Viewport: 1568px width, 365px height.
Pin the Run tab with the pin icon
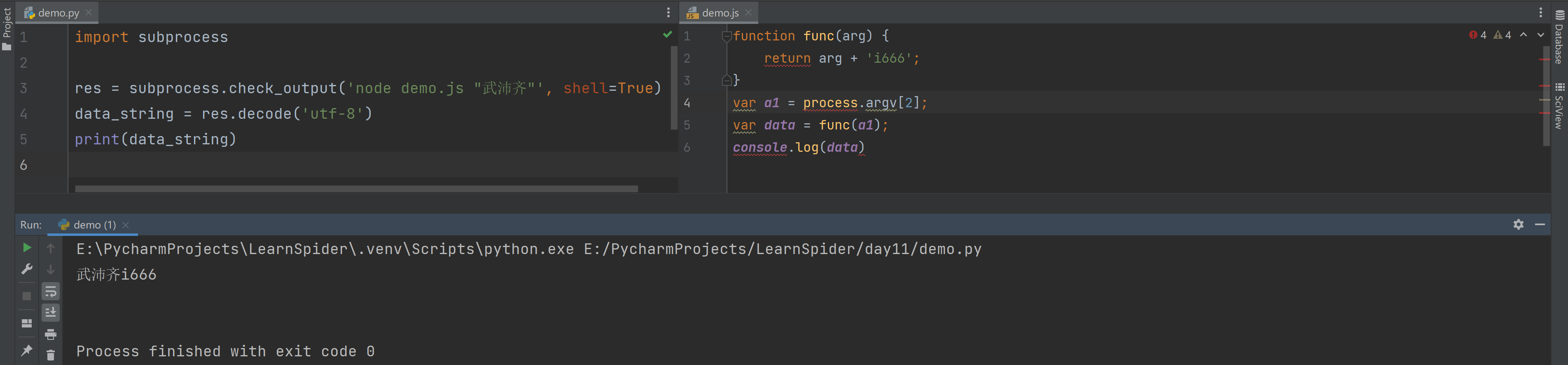[x=27, y=351]
